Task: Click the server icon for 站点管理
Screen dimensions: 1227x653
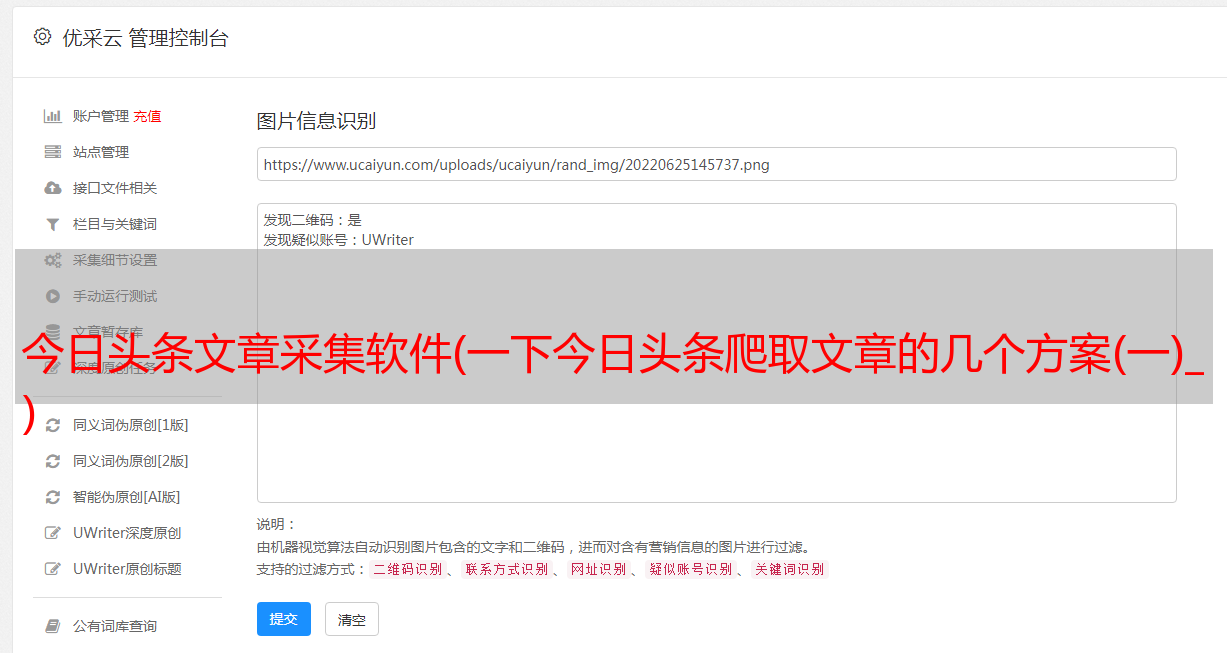Action: [x=53, y=152]
